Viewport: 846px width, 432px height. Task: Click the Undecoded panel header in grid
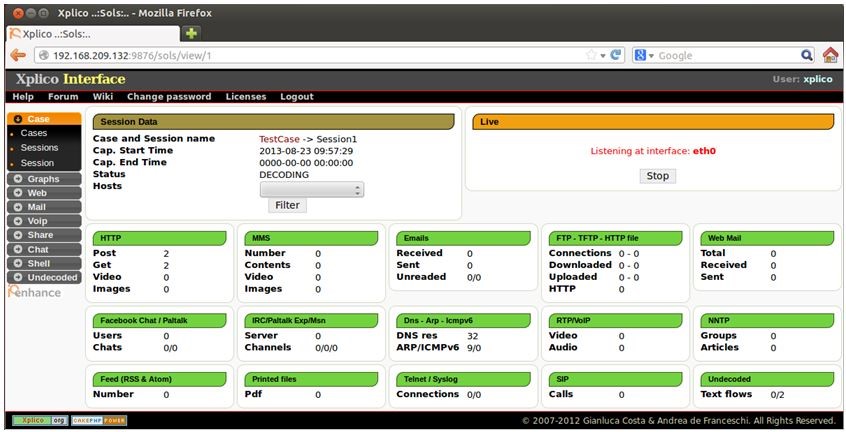767,379
